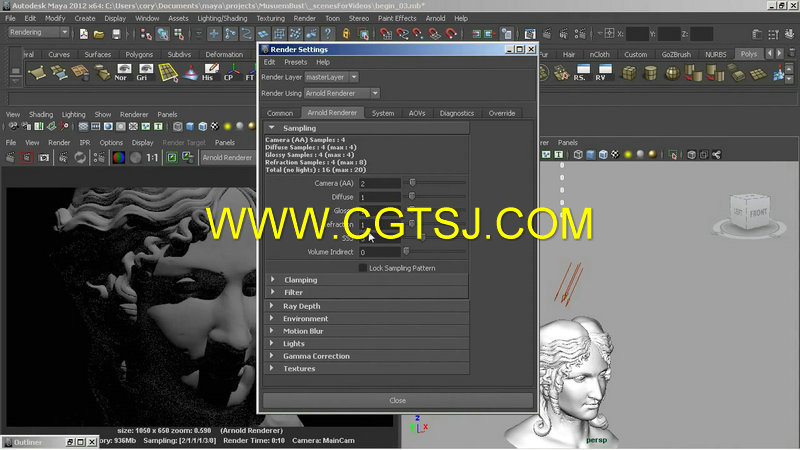
Task: Expand the Ray Depth section
Action: (x=271, y=306)
